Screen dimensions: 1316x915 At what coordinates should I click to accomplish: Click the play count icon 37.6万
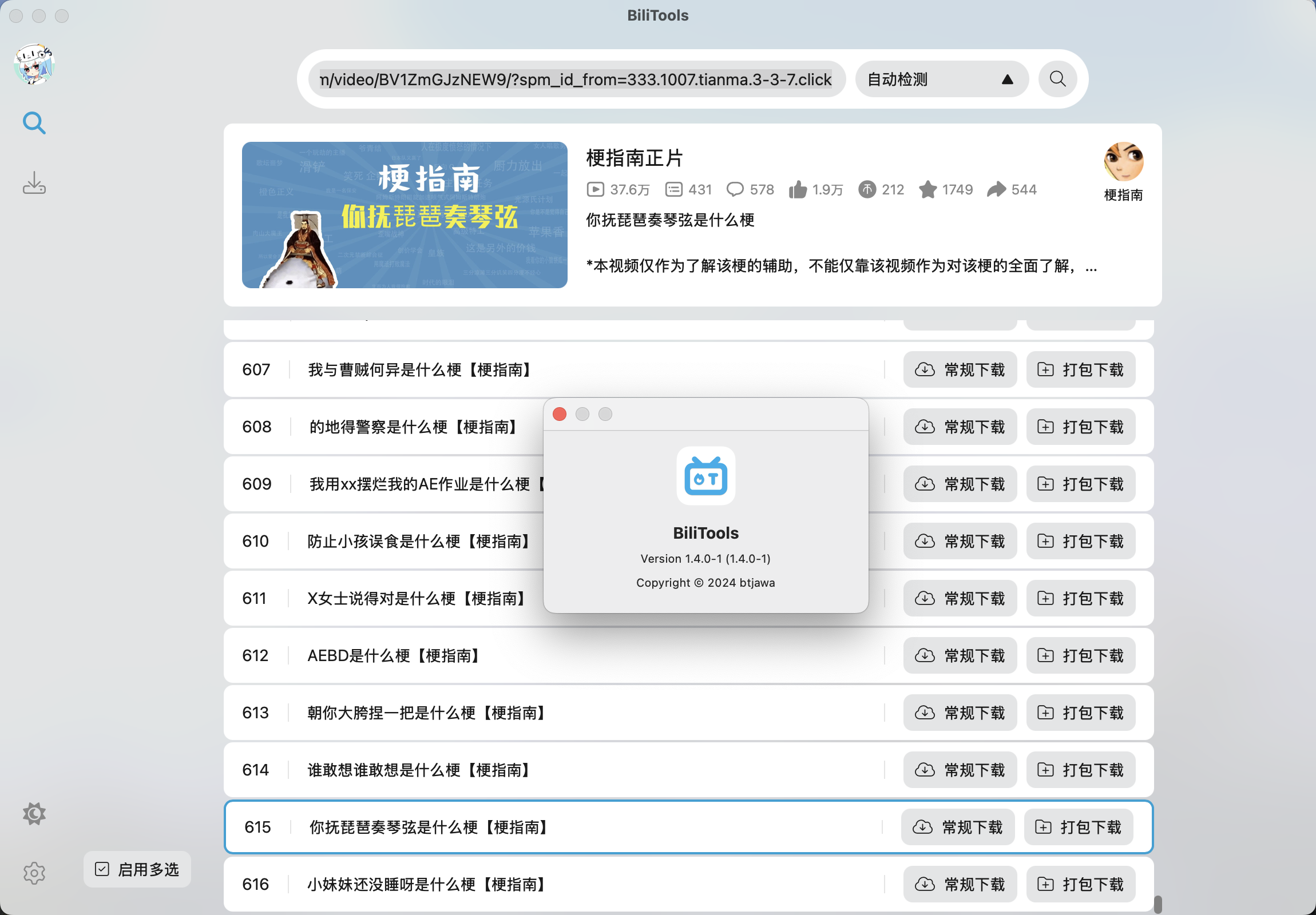(x=595, y=190)
